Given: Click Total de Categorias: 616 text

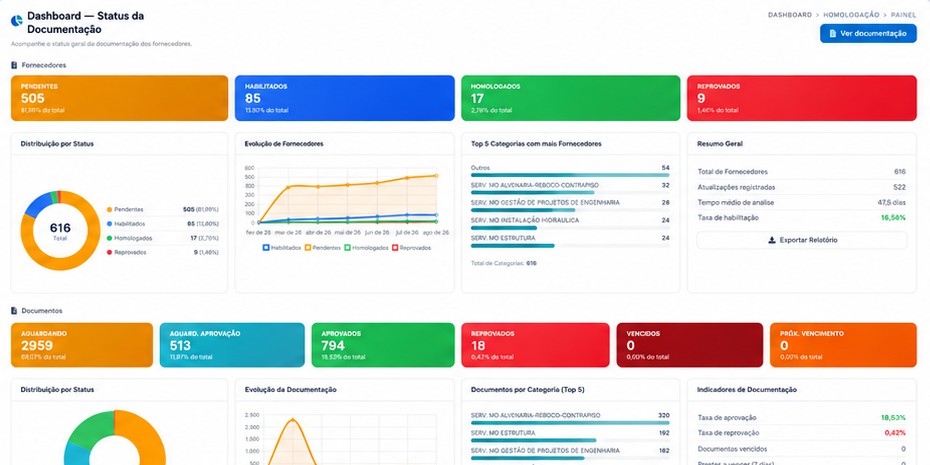Looking at the screenshot, I should (x=504, y=263).
